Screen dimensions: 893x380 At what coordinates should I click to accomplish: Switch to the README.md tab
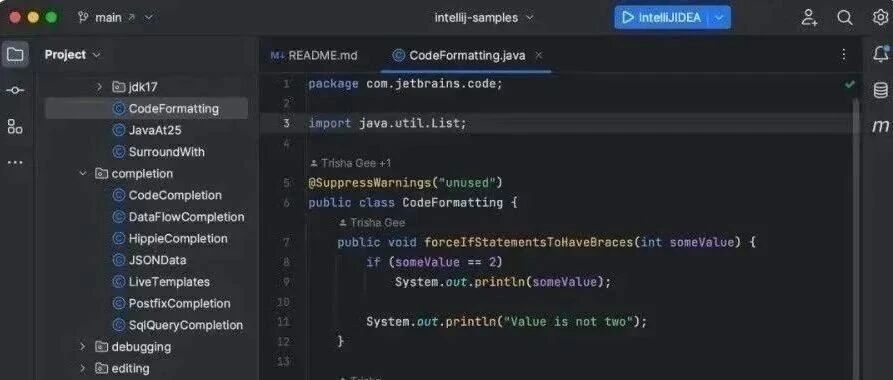(314, 55)
